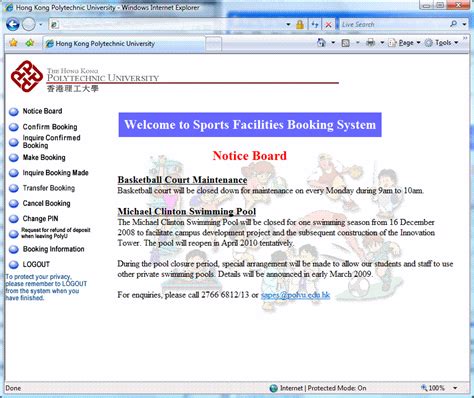Image resolution: width=474 pixels, height=398 pixels.
Task: Click the Feeds toolbar icon
Action: coord(346,43)
